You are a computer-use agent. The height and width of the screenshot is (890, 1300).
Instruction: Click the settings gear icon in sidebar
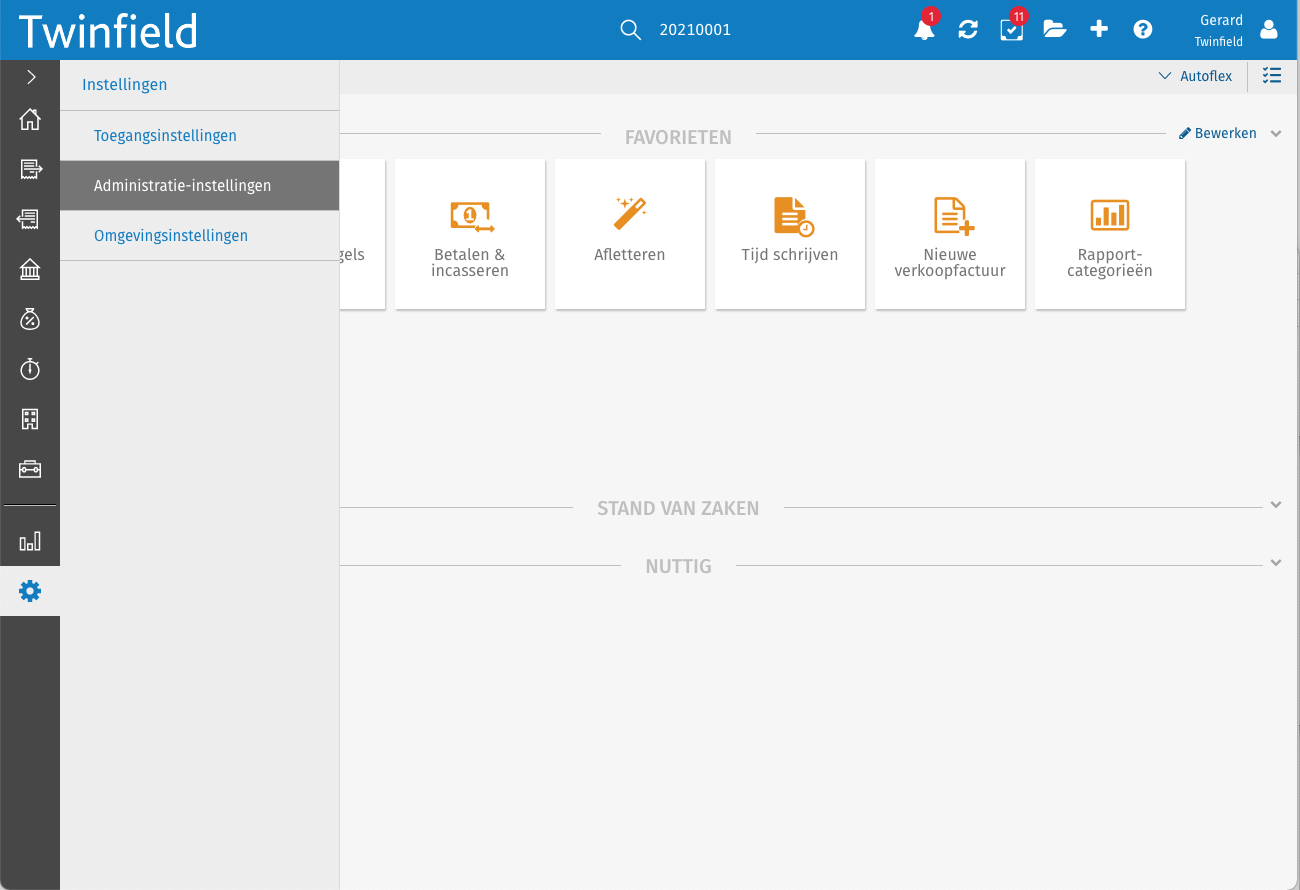[30, 591]
